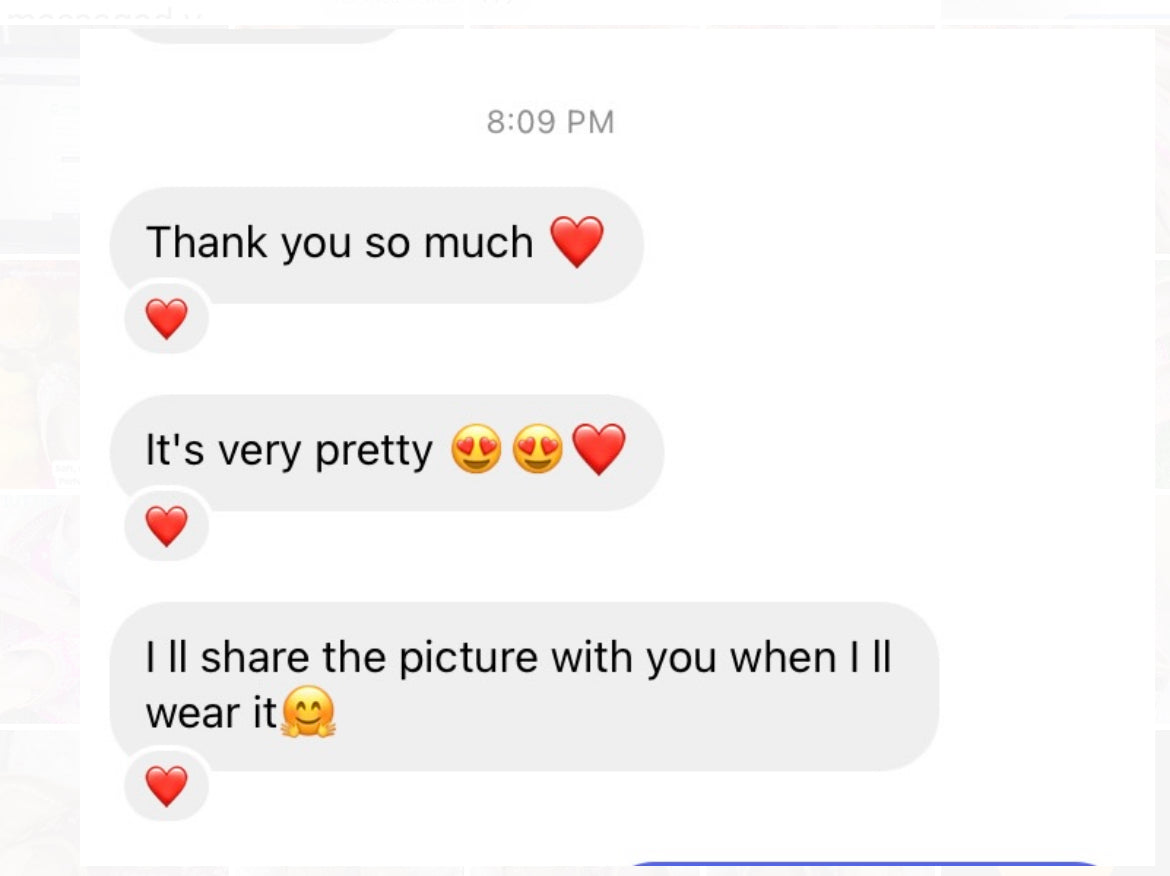Open heart reaction under "wear it" message
This screenshot has width=1170, height=876.
(166, 786)
